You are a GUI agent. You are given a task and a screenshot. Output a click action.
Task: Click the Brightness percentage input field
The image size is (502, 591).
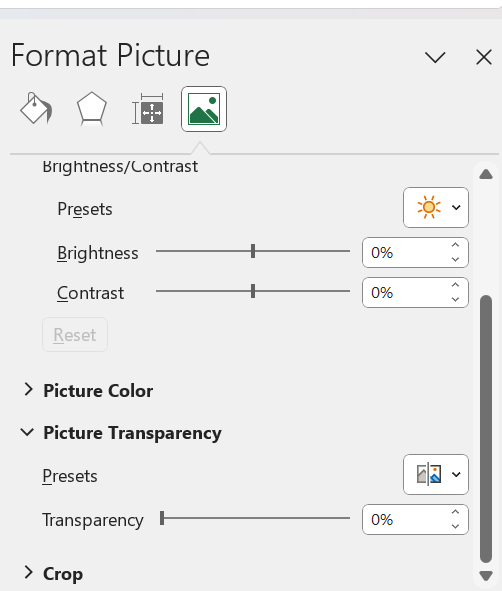click(x=406, y=253)
